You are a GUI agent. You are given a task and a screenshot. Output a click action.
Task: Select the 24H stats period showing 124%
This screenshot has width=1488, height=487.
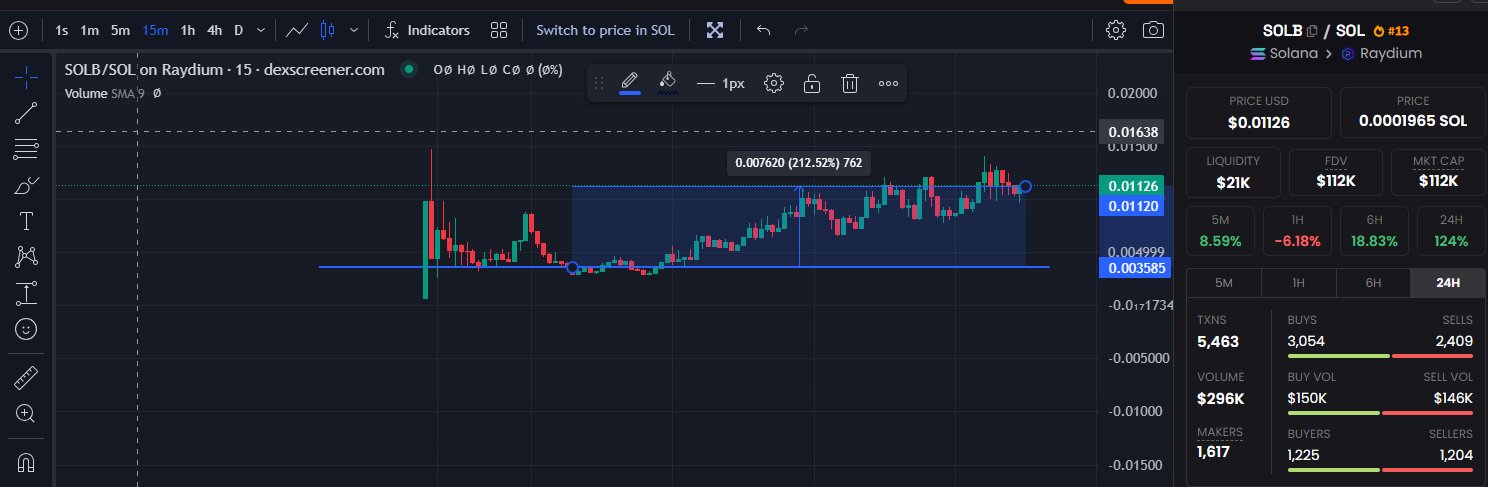coord(1449,233)
